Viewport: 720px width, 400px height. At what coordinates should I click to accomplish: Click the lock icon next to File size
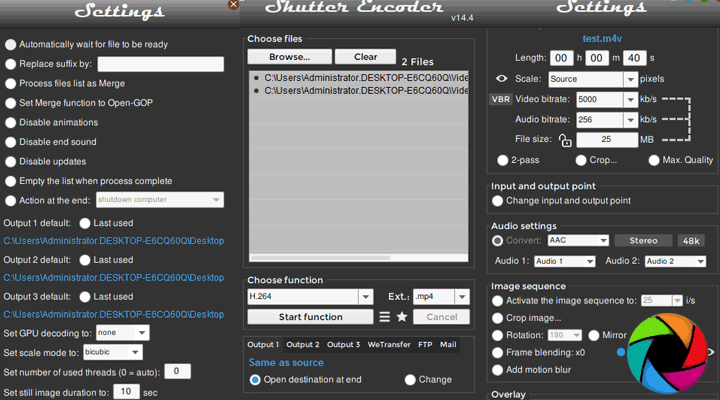564,140
